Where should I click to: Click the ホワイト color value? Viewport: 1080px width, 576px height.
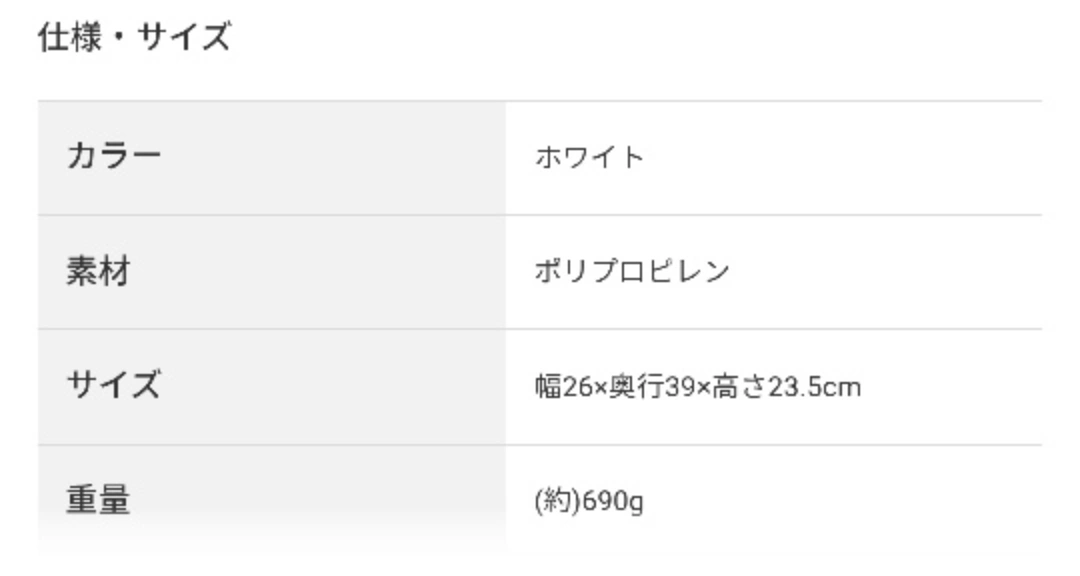point(590,157)
